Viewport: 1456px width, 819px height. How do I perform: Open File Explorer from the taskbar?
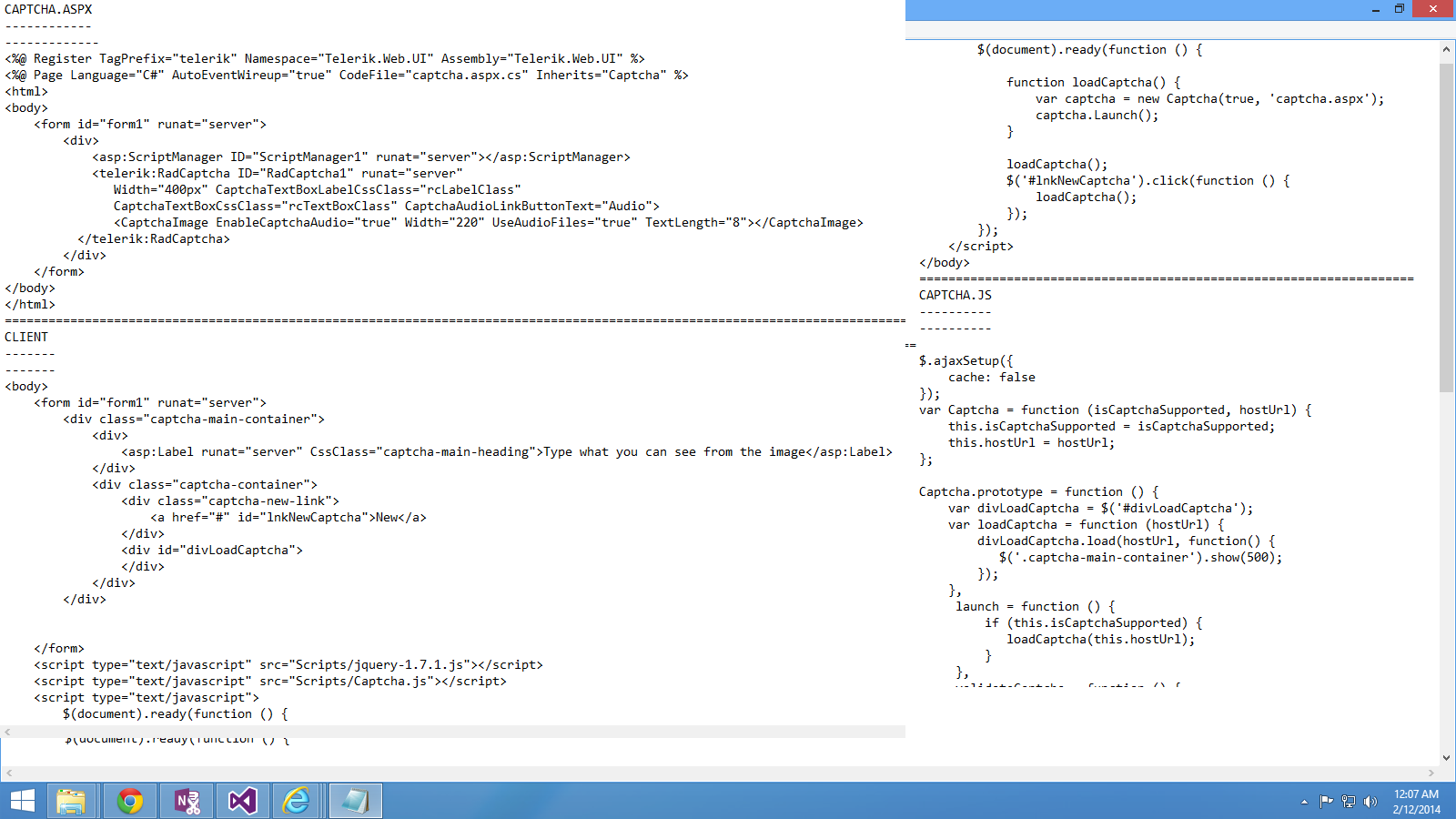[71, 801]
